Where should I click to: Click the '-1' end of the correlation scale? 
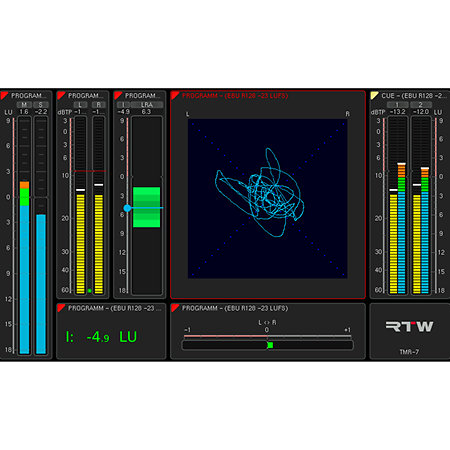pos(187,330)
